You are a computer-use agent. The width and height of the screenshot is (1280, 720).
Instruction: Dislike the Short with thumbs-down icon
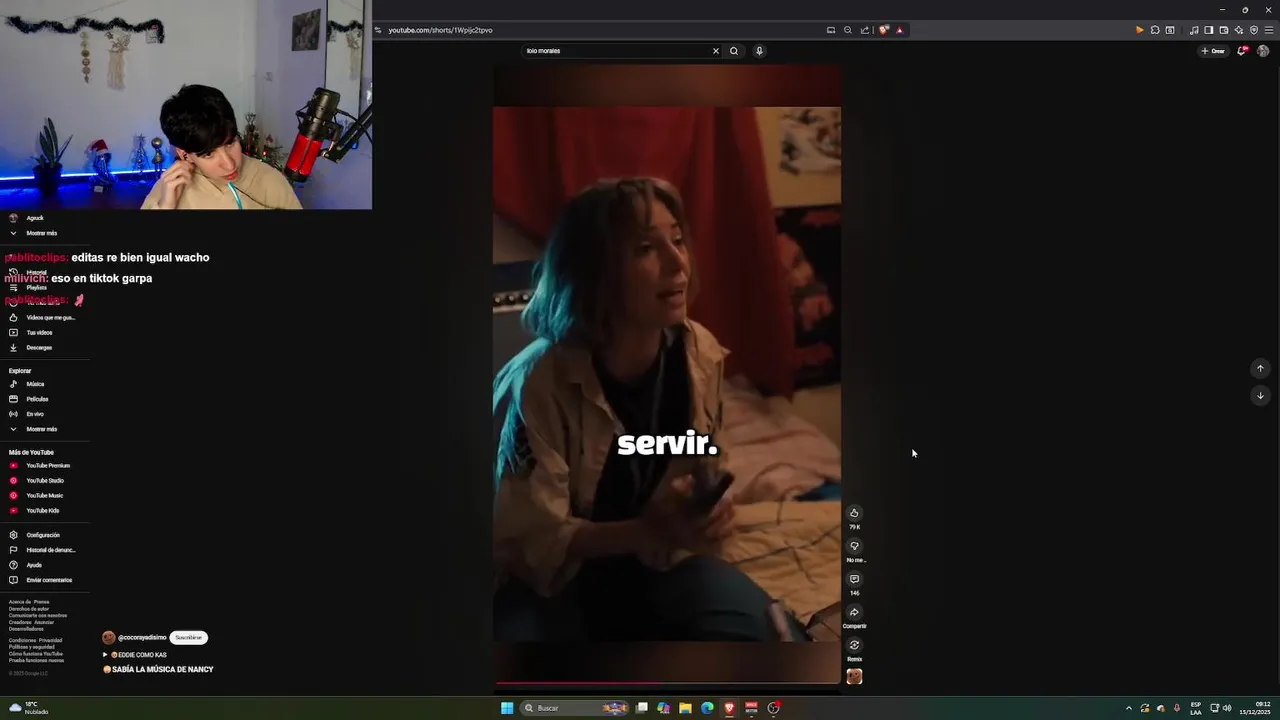pyautogui.click(x=854, y=546)
